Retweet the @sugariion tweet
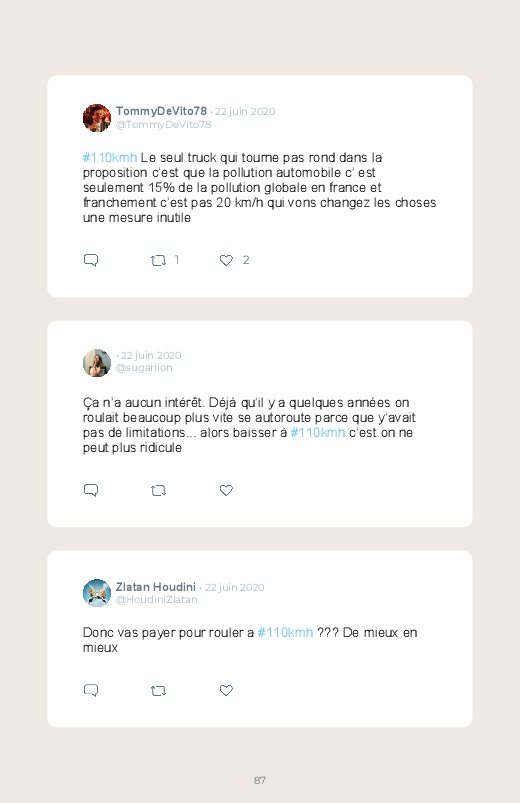This screenshot has width=520, height=803. [158, 491]
